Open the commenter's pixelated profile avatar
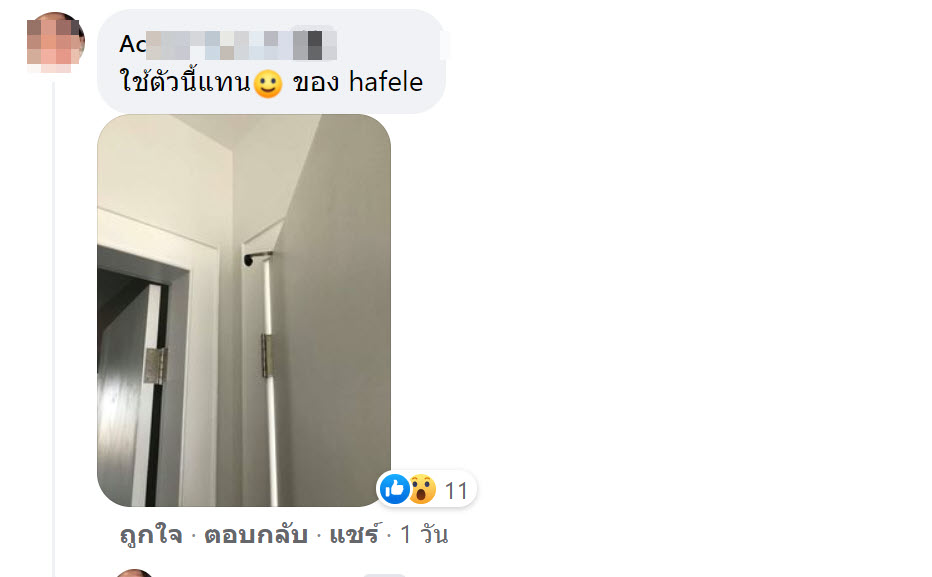 [x=55, y=43]
